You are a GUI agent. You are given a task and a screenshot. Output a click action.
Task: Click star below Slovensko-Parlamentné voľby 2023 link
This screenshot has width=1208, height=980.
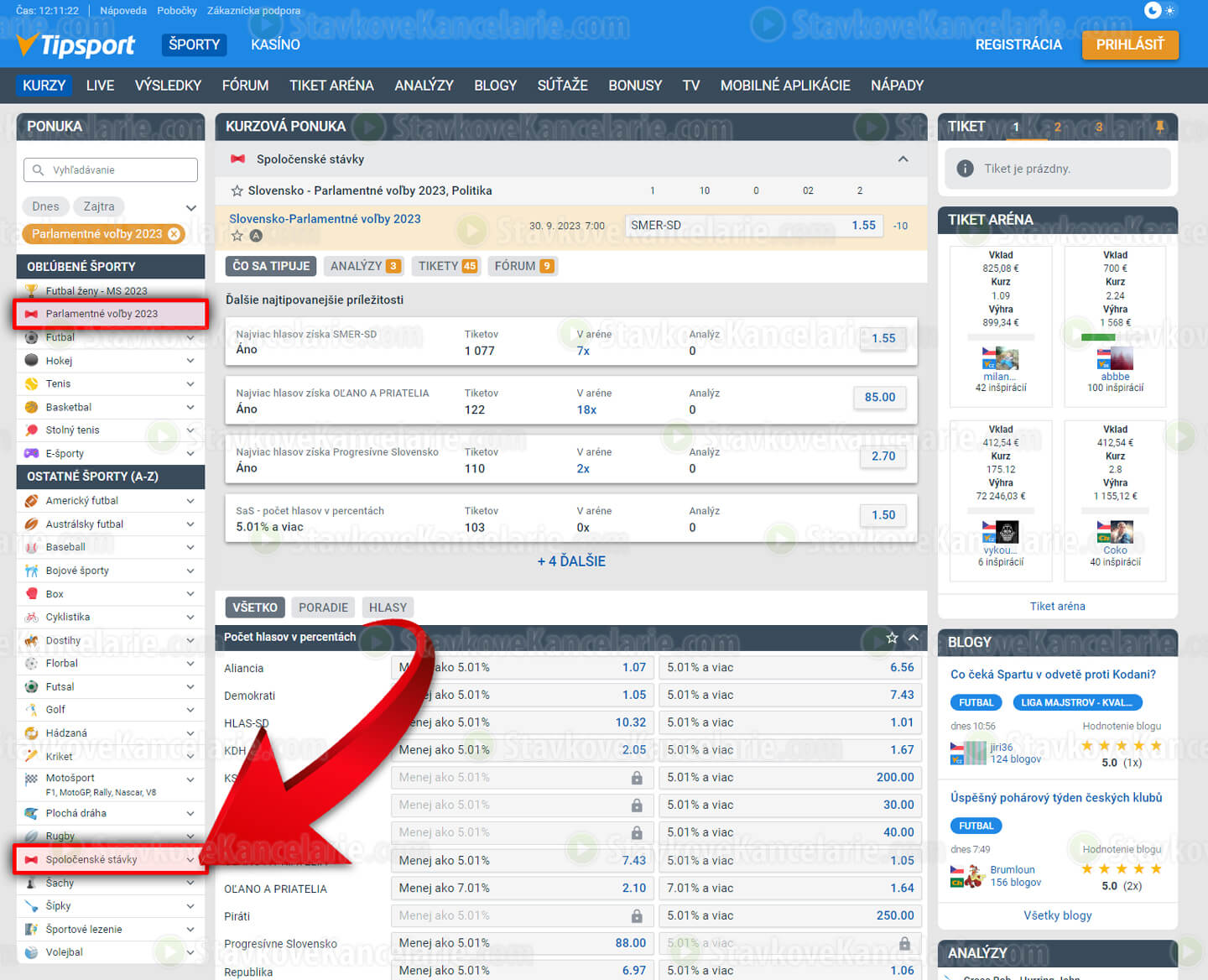(x=237, y=236)
